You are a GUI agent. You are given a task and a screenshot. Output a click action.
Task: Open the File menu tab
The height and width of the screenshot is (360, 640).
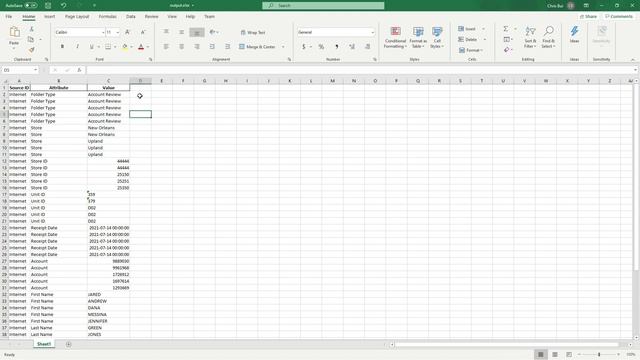9,16
